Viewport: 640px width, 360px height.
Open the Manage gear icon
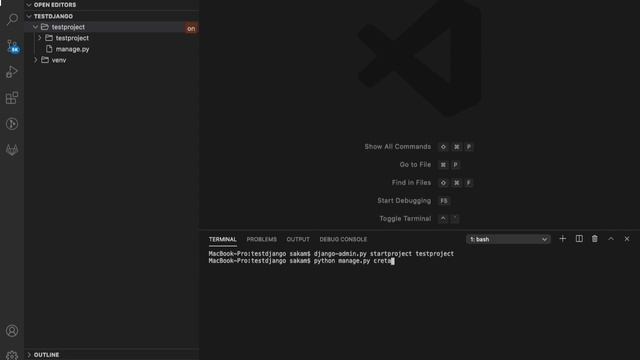pos(12,355)
